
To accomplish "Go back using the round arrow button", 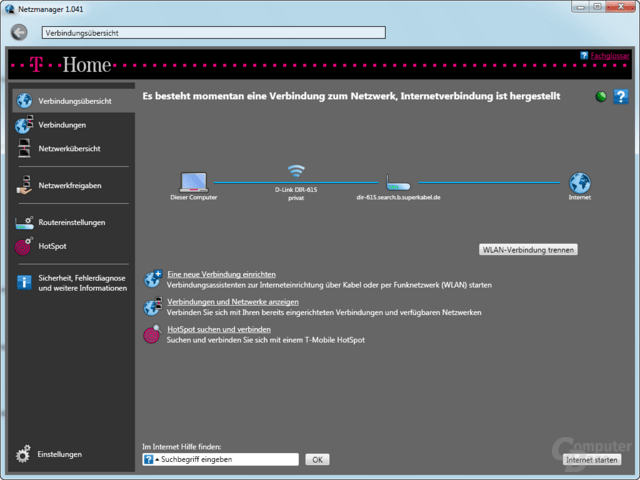I will [19, 32].
